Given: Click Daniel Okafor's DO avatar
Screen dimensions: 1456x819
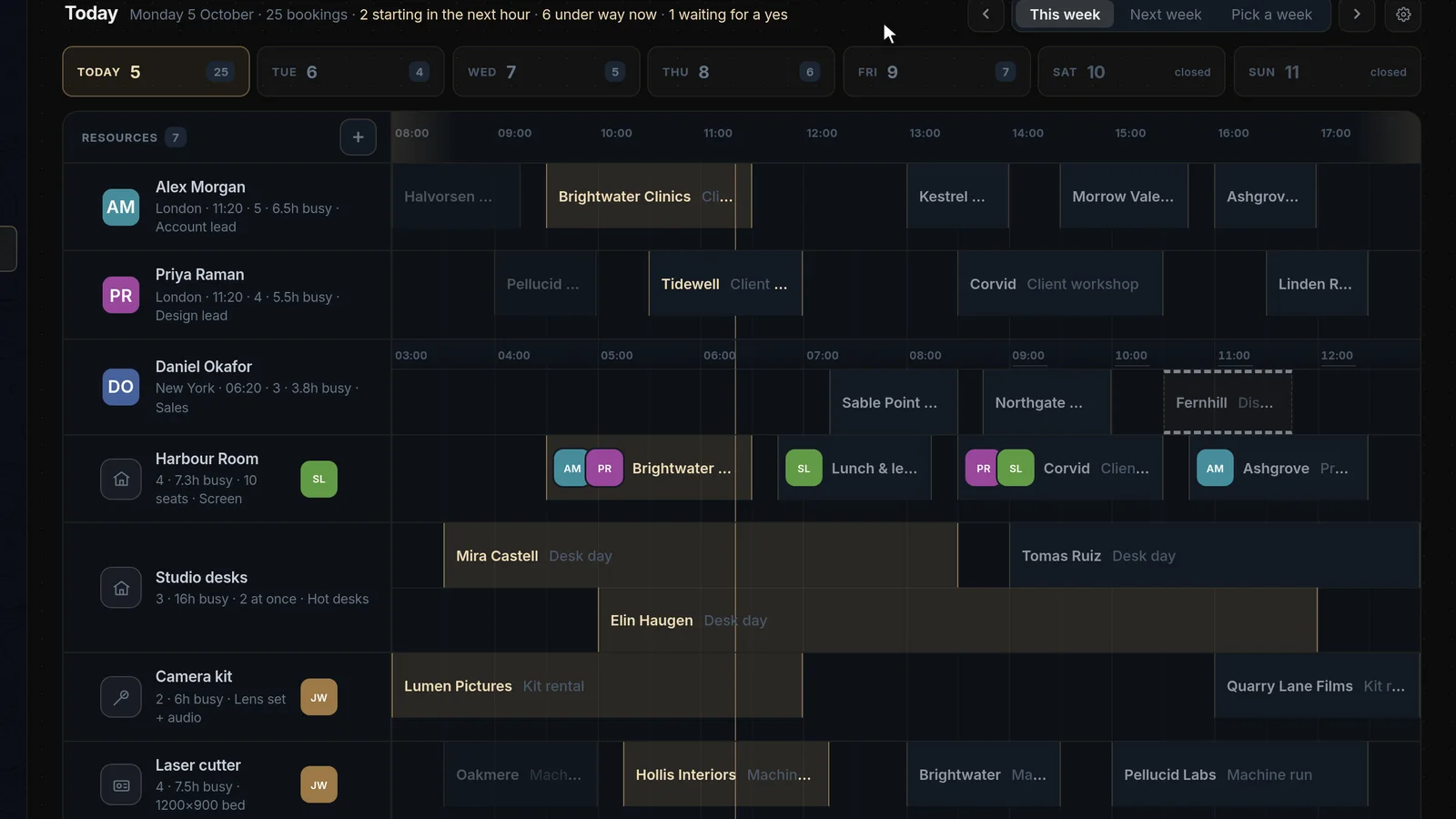Looking at the screenshot, I should click(x=121, y=387).
